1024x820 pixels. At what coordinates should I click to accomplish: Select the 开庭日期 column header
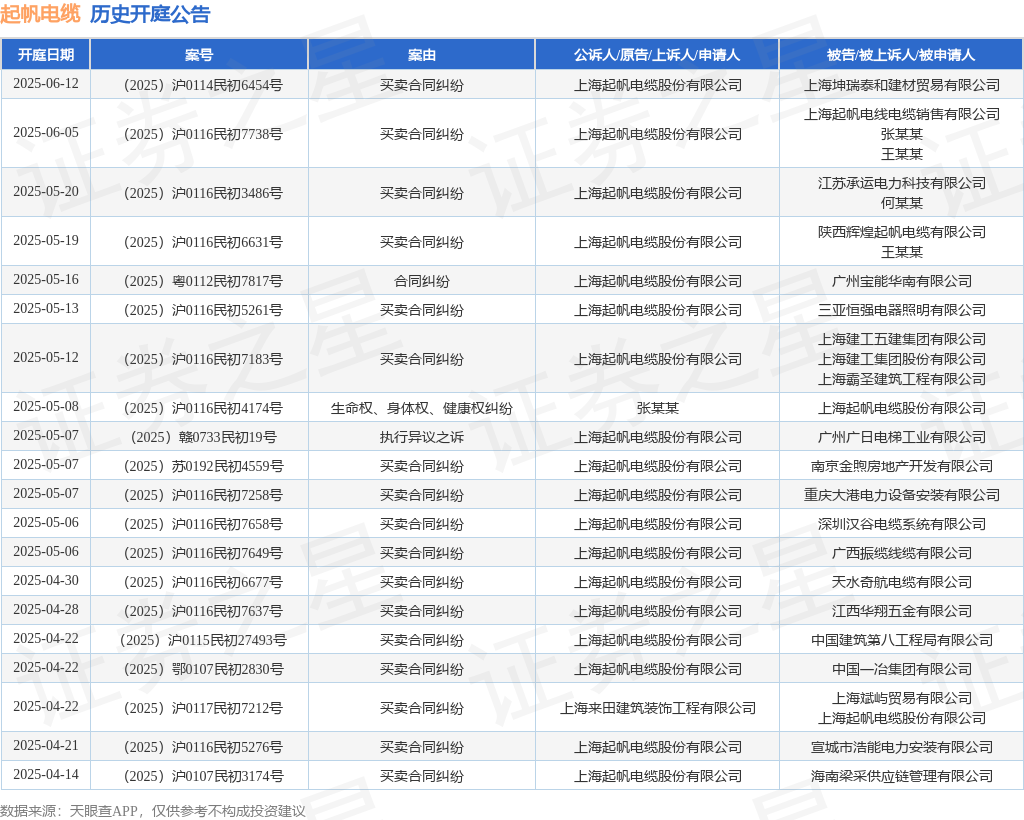(46, 55)
